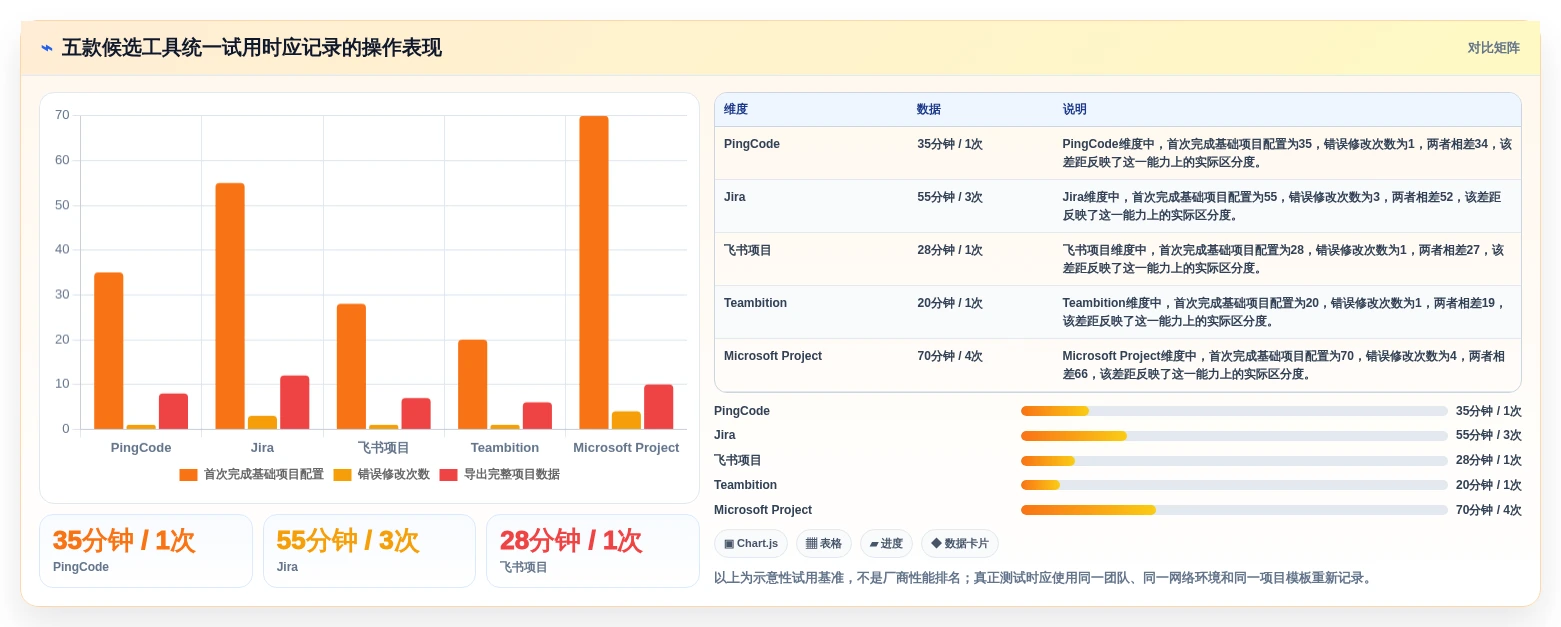Click the red Jira bar in chart

click(295, 403)
